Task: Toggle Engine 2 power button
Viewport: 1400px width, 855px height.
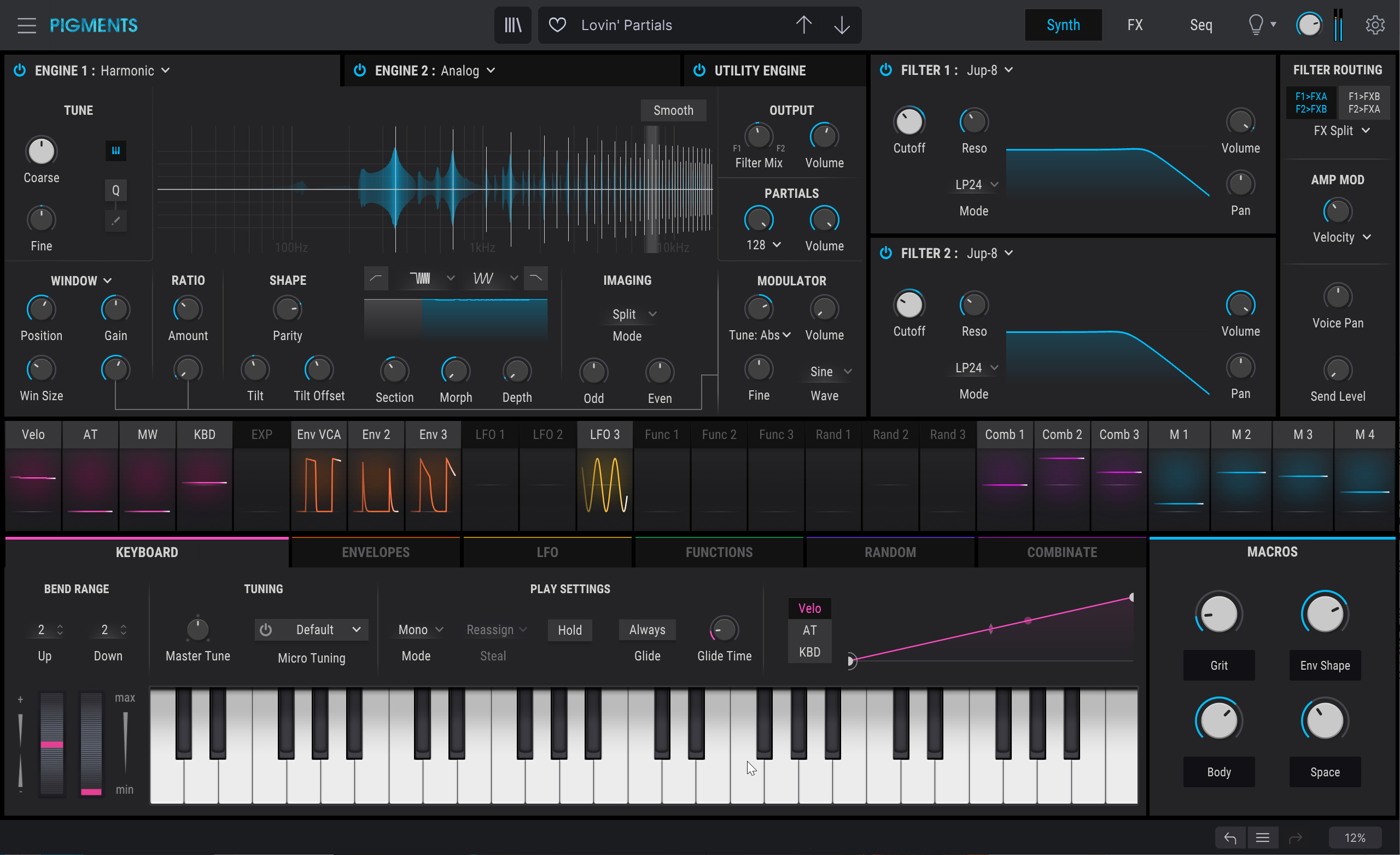Action: click(360, 71)
